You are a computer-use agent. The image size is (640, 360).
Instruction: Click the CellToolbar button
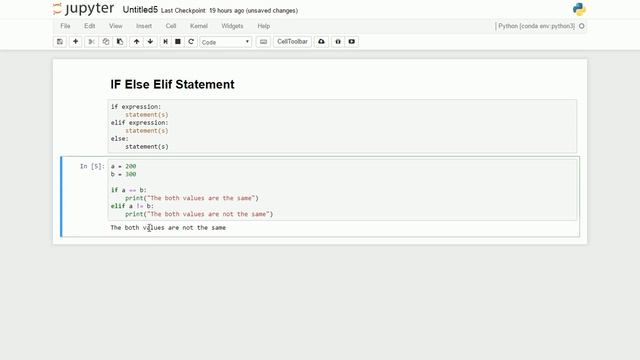coord(292,42)
